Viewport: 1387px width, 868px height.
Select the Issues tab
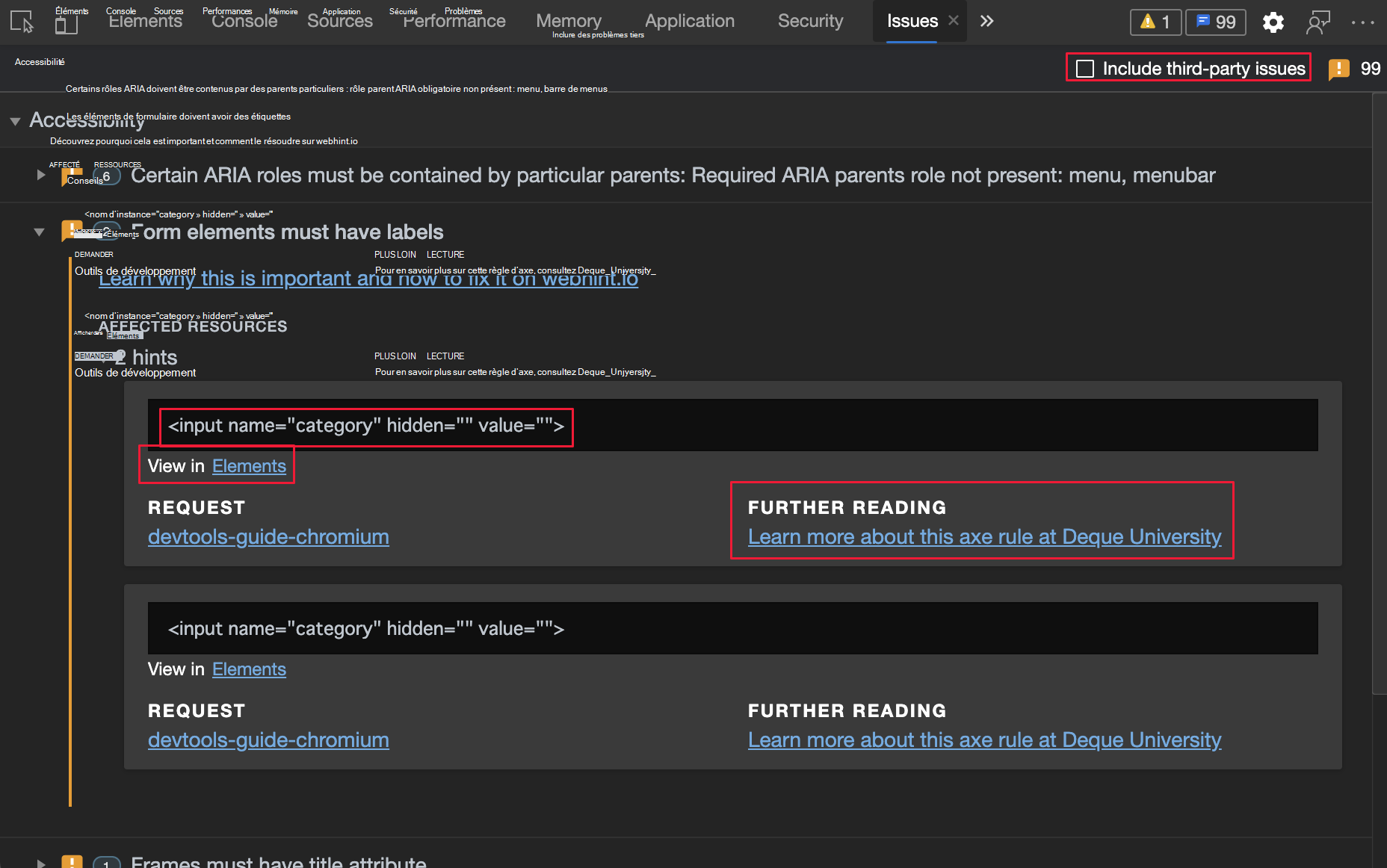(x=912, y=21)
